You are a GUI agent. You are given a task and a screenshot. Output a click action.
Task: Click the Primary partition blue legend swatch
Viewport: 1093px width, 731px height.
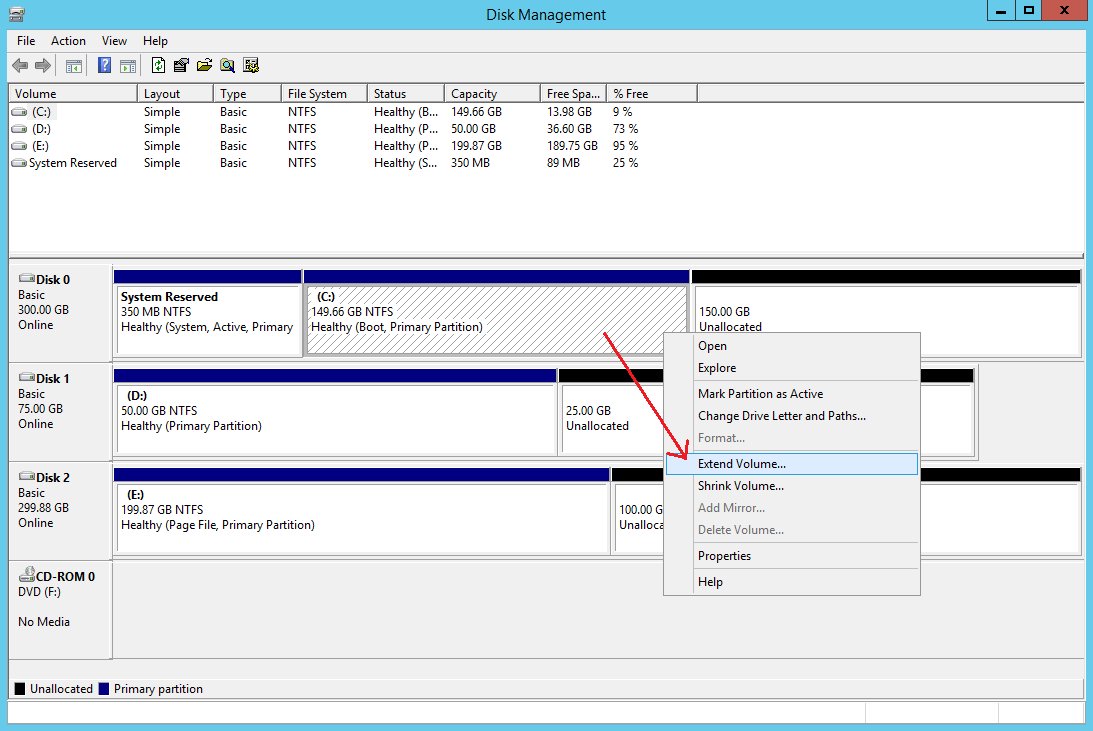[x=104, y=688]
